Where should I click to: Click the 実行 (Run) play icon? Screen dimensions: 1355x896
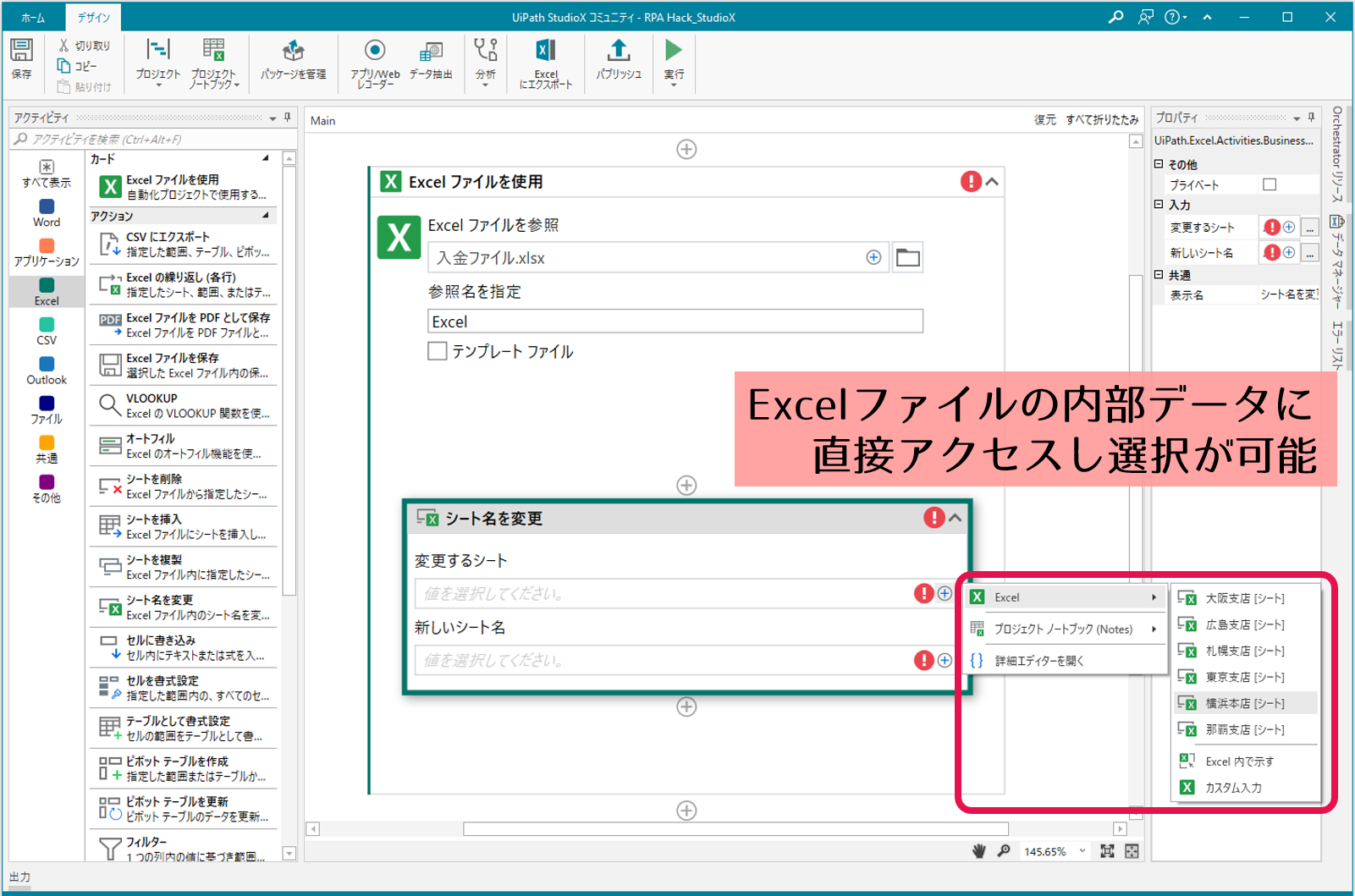(674, 51)
